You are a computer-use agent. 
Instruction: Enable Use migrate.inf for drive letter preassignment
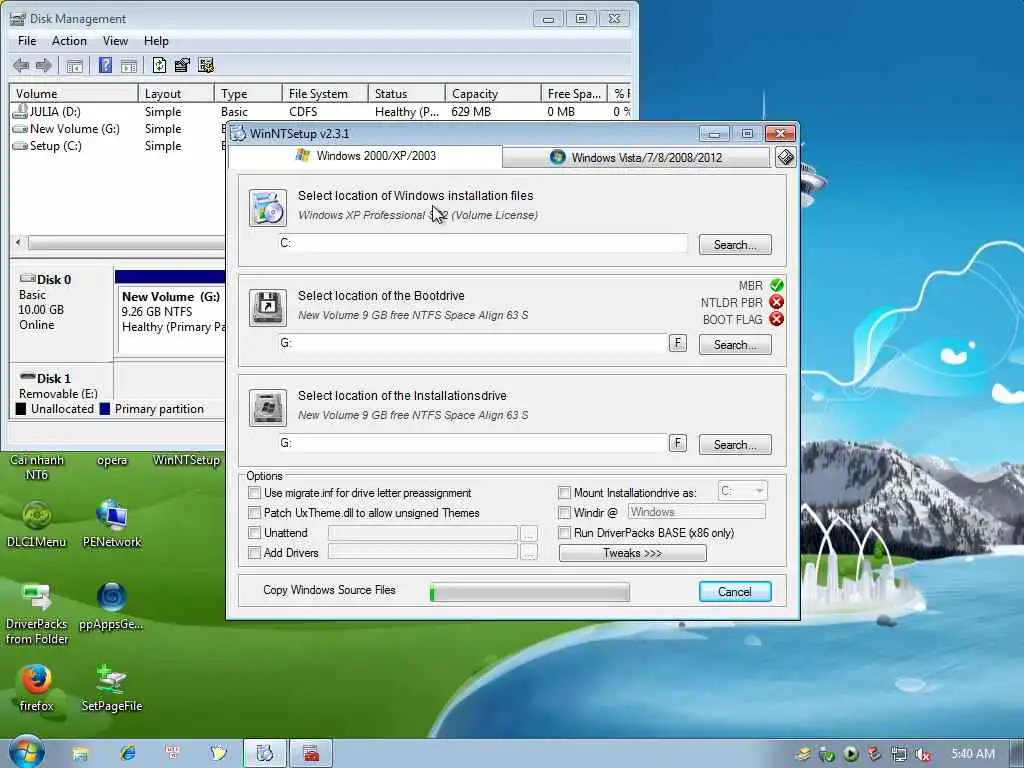[x=255, y=493]
